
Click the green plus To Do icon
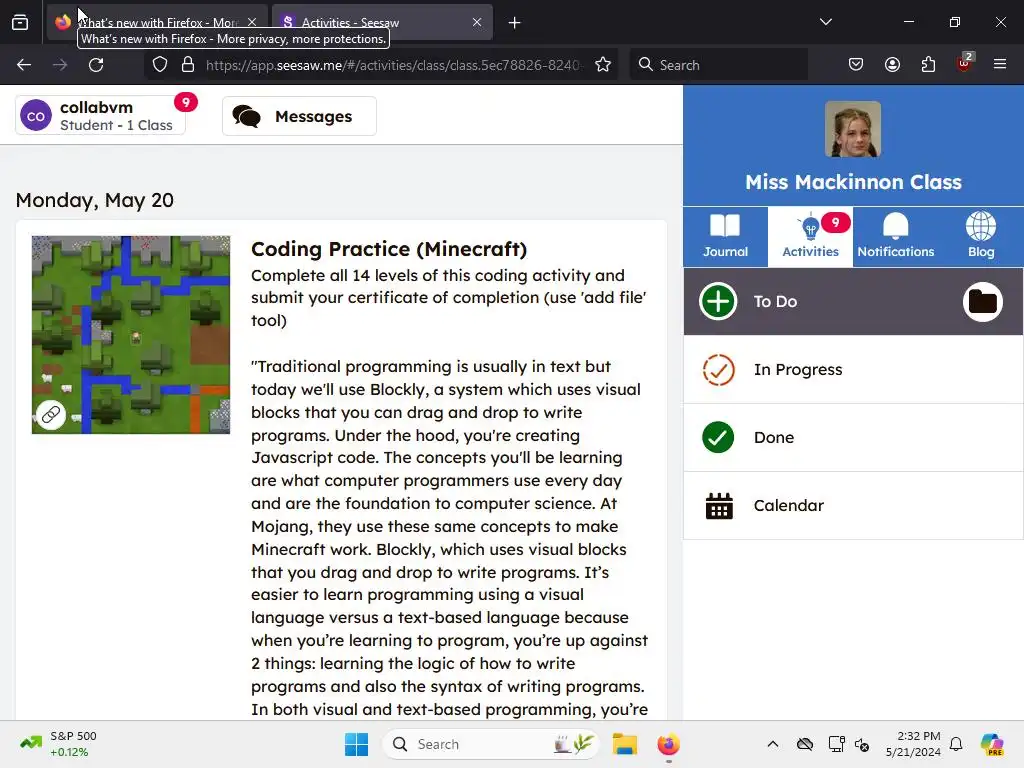point(718,302)
